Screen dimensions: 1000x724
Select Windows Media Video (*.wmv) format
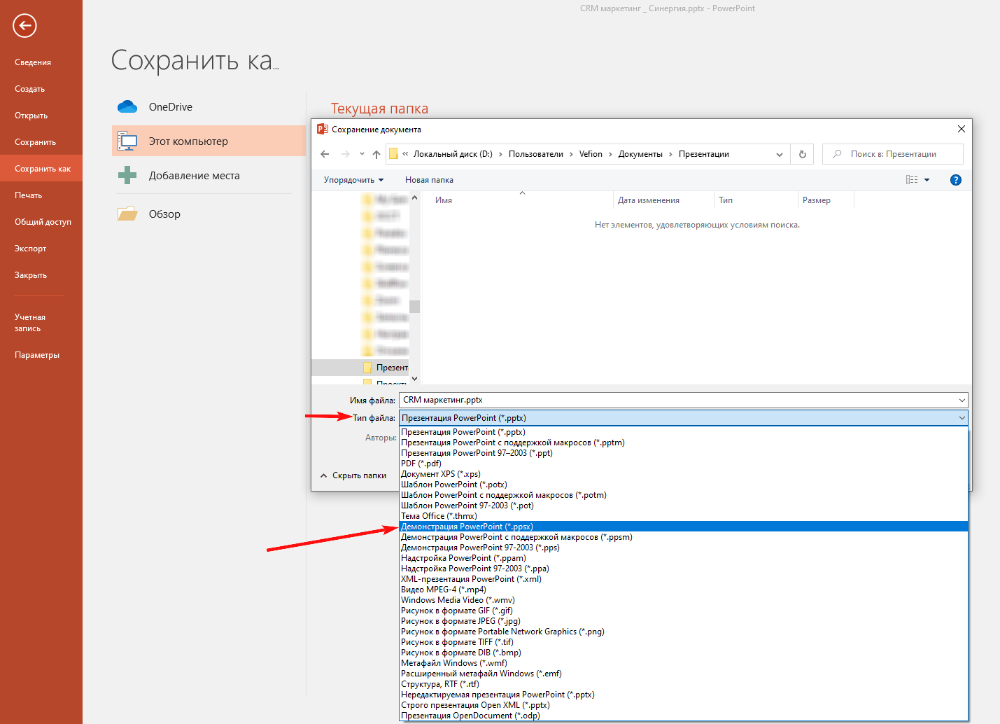(x=684, y=600)
